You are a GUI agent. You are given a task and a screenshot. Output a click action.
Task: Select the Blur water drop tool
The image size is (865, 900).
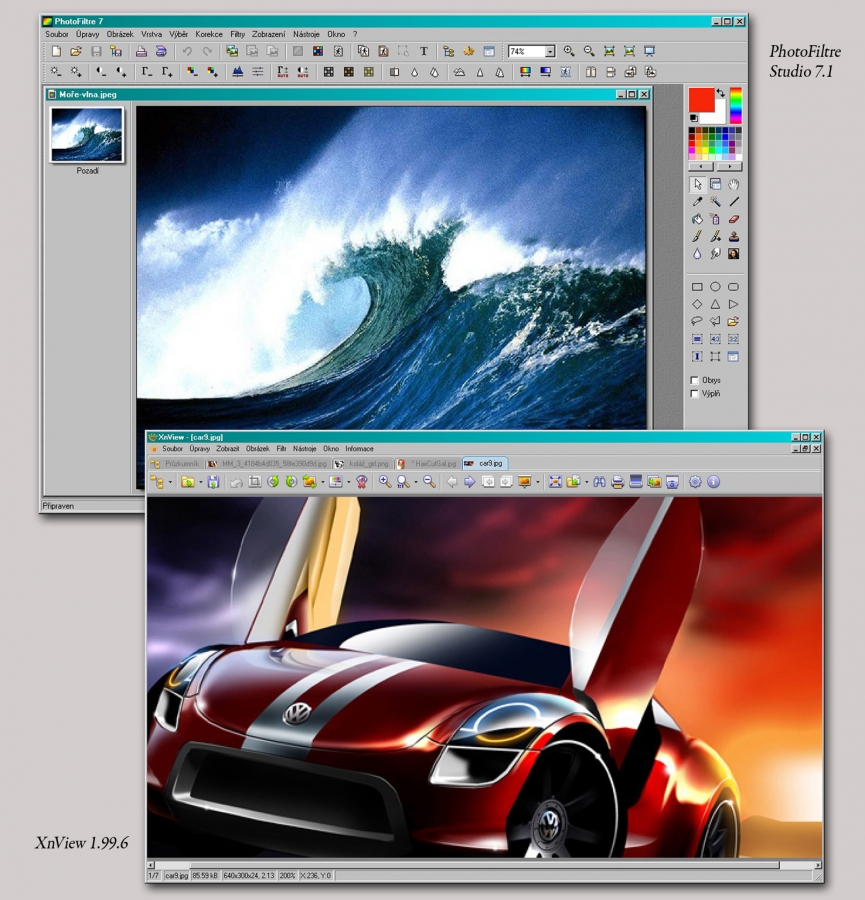[x=697, y=254]
